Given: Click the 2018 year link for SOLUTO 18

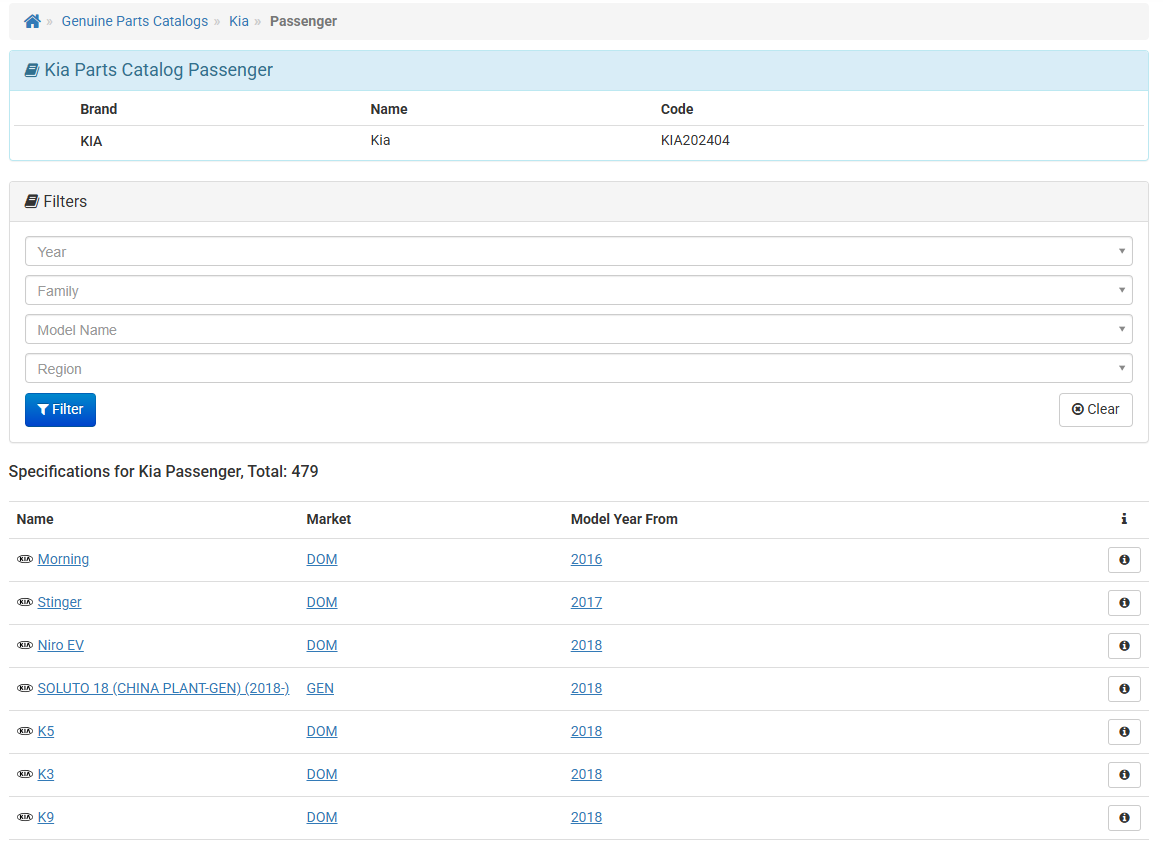Looking at the screenshot, I should point(586,688).
